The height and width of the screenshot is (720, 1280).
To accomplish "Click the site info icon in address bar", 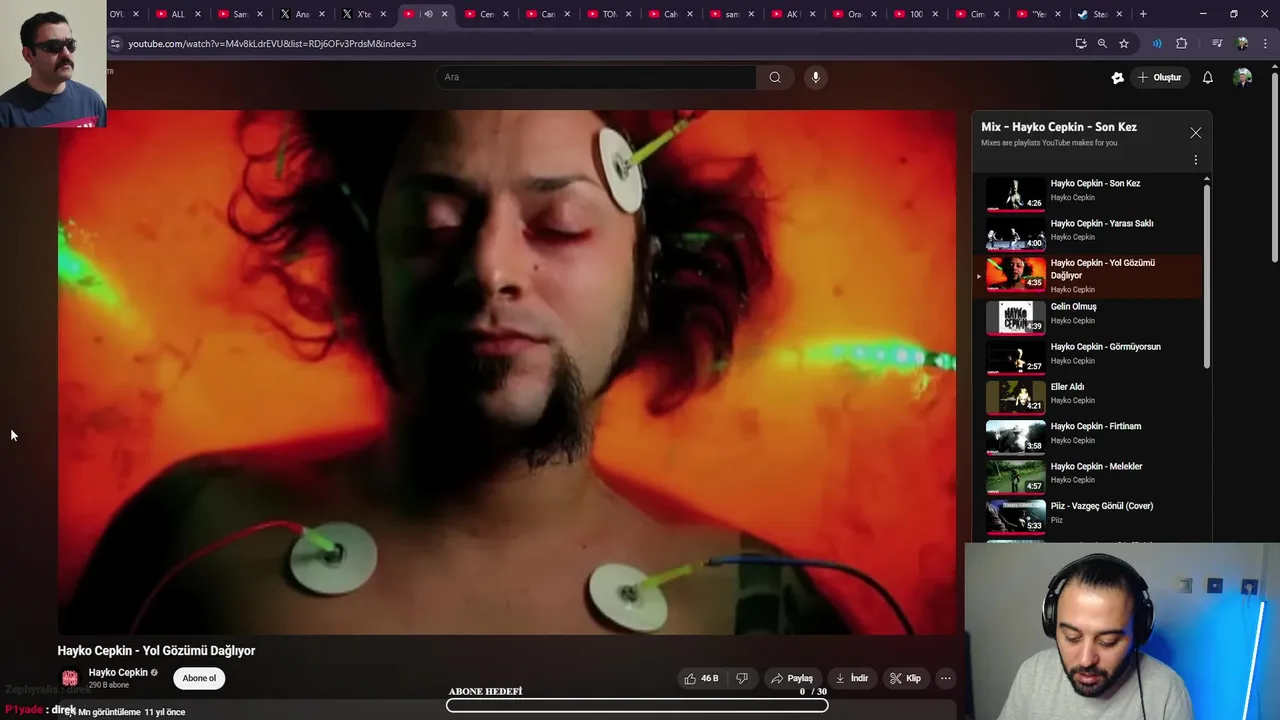I will [115, 44].
